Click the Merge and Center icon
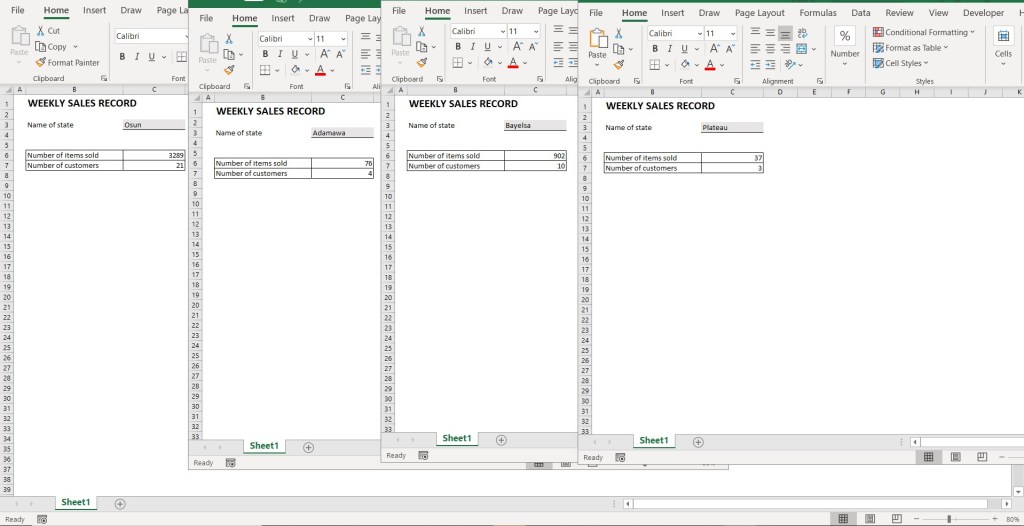Screen dimensions: 1024x526 pyautogui.click(x=802, y=49)
